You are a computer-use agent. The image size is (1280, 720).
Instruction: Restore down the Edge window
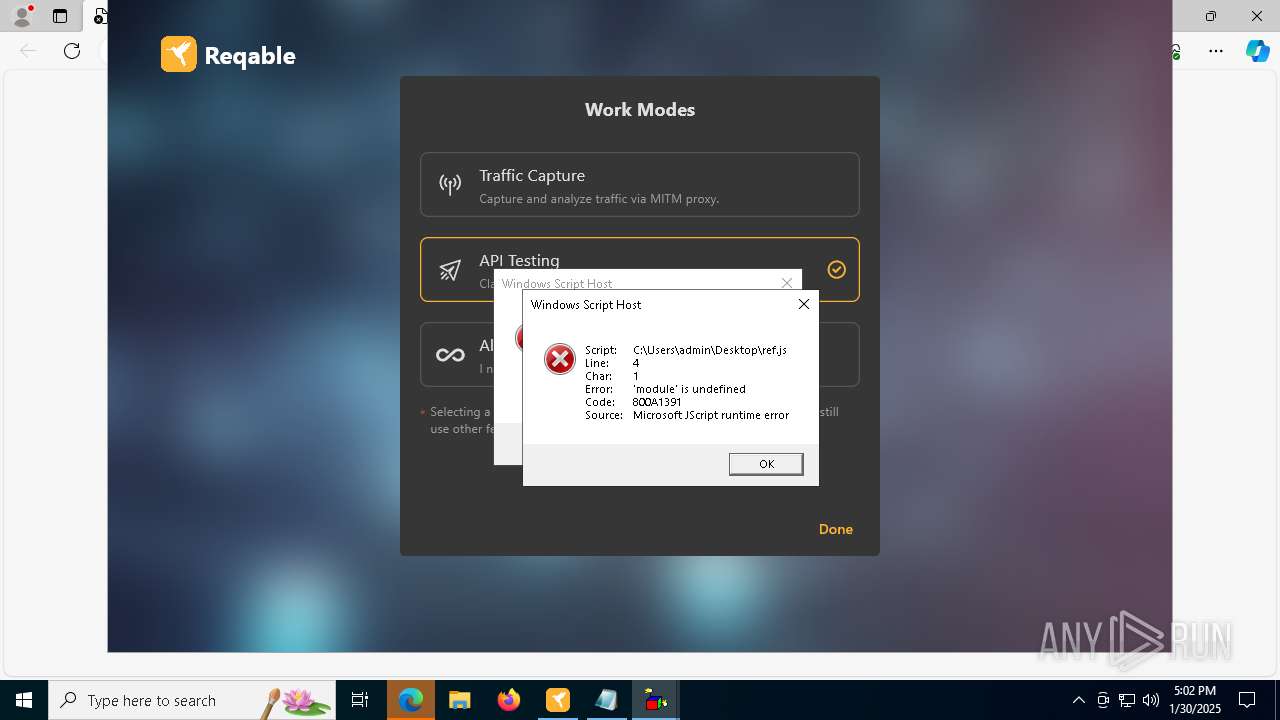click(x=1211, y=16)
